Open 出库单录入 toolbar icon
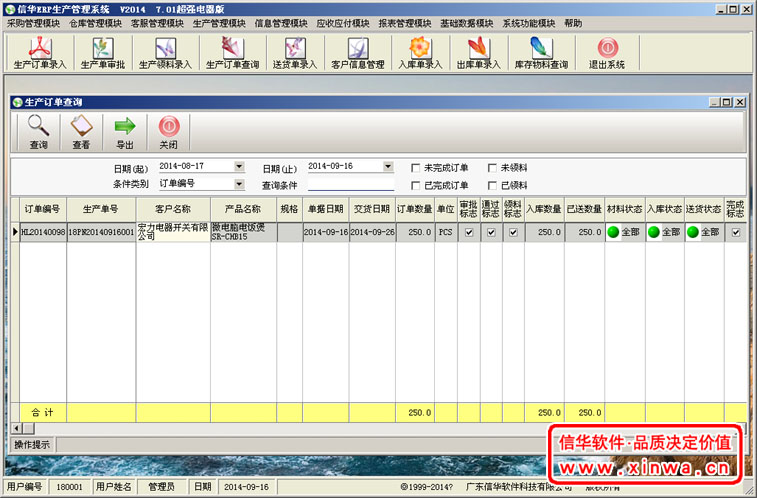The height and width of the screenshot is (498, 757). [x=478, y=53]
